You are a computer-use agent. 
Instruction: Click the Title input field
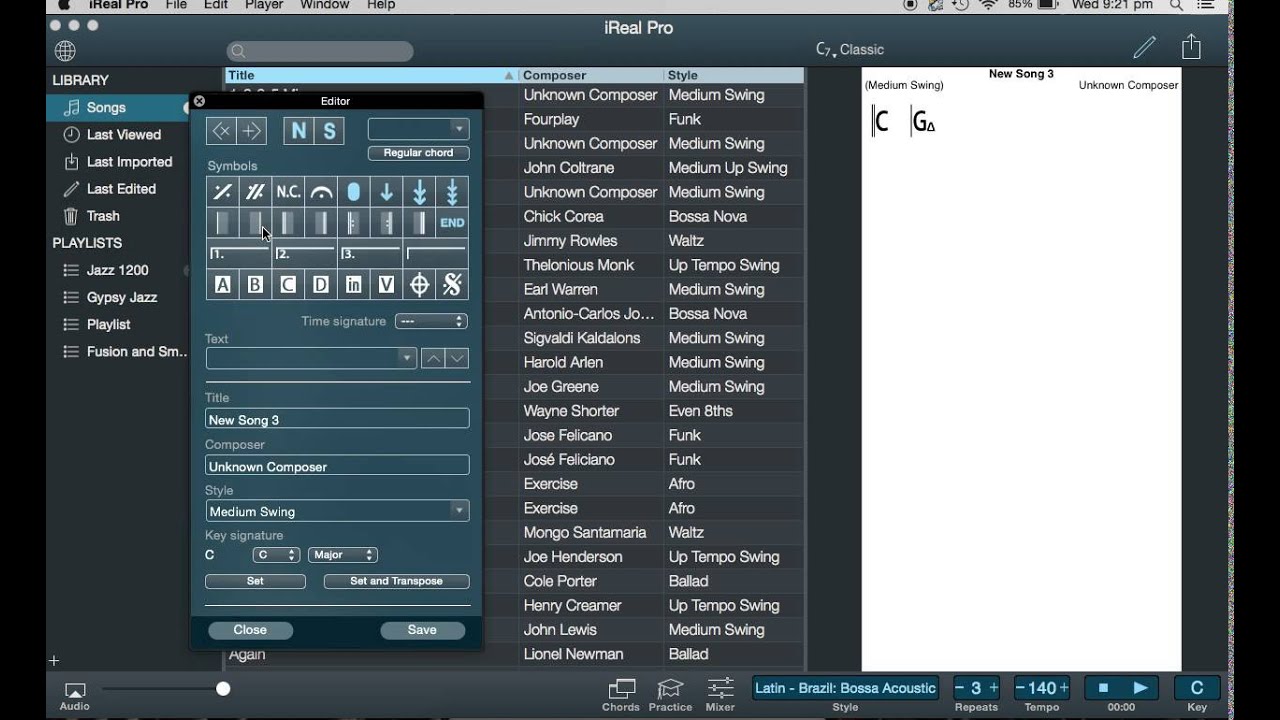(x=337, y=419)
